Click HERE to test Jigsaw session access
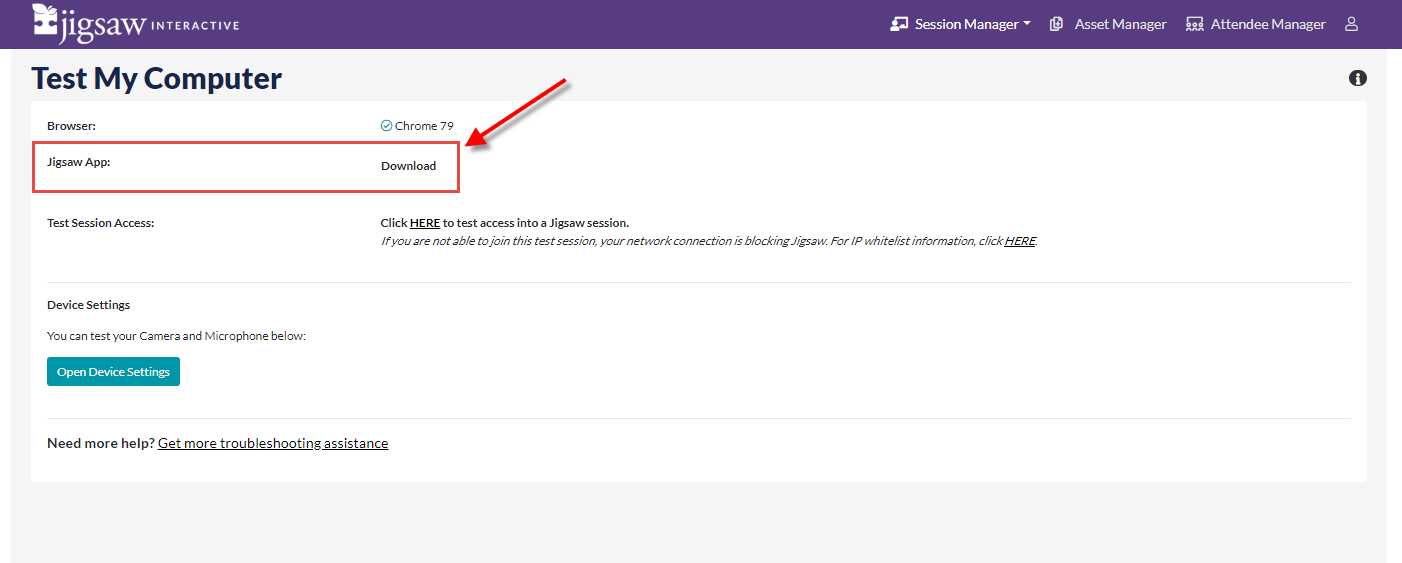The width and height of the screenshot is (1402, 563). [x=425, y=223]
